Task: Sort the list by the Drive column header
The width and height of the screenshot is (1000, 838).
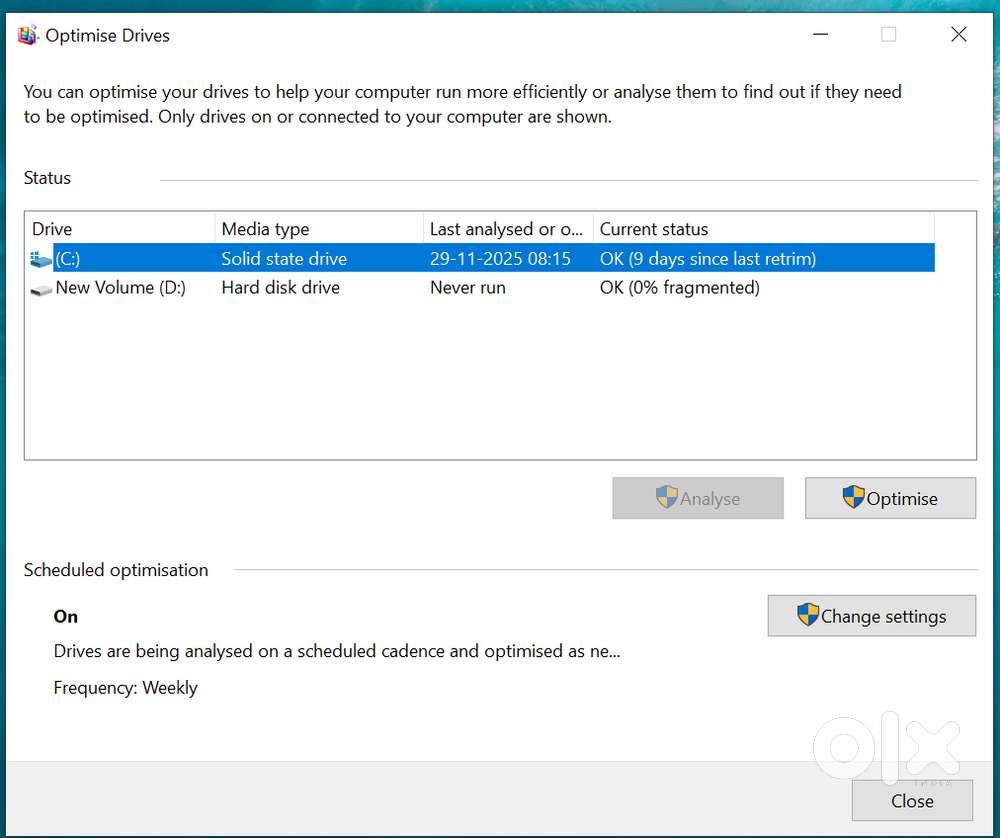Action: point(120,229)
